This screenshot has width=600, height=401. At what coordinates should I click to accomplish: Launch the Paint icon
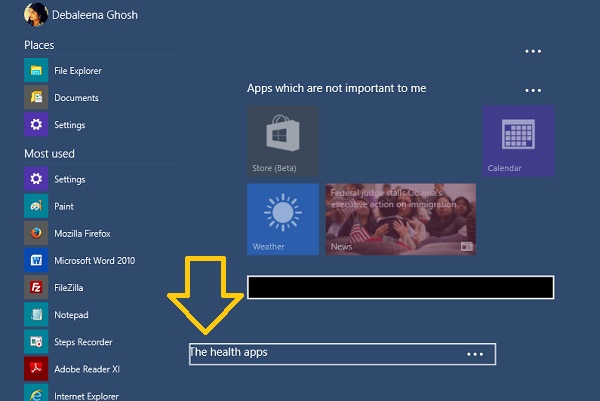tap(36, 206)
